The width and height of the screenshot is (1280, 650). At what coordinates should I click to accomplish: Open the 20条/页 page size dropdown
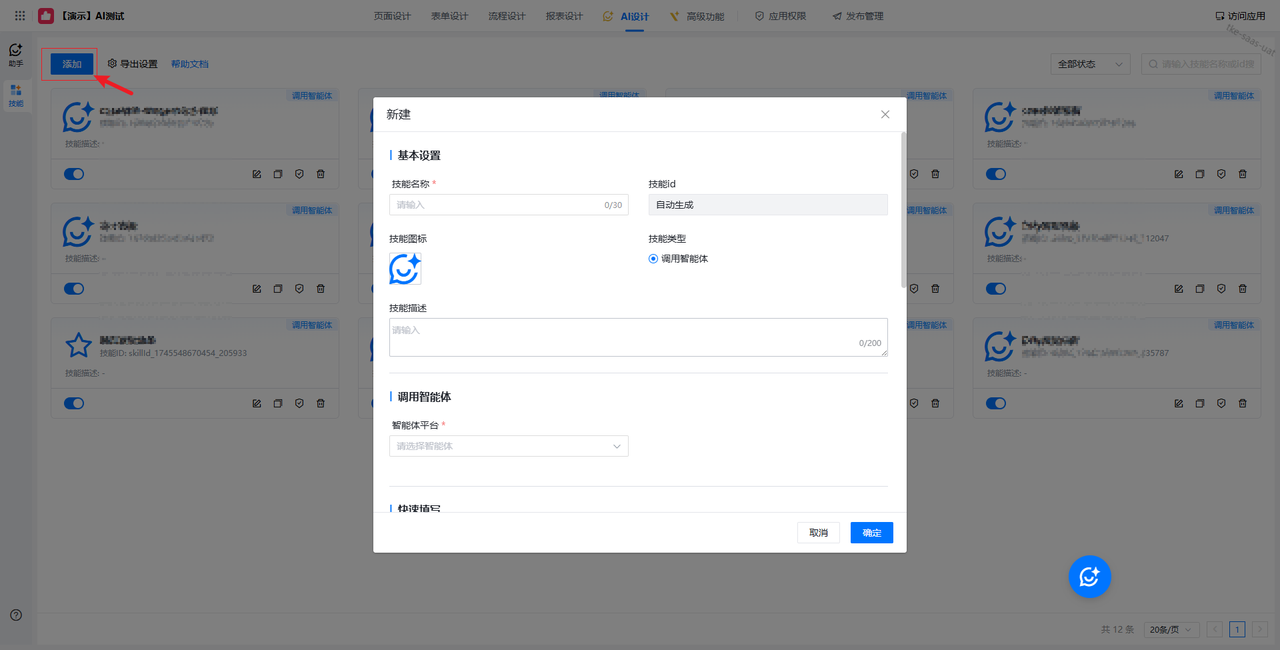click(x=1171, y=630)
